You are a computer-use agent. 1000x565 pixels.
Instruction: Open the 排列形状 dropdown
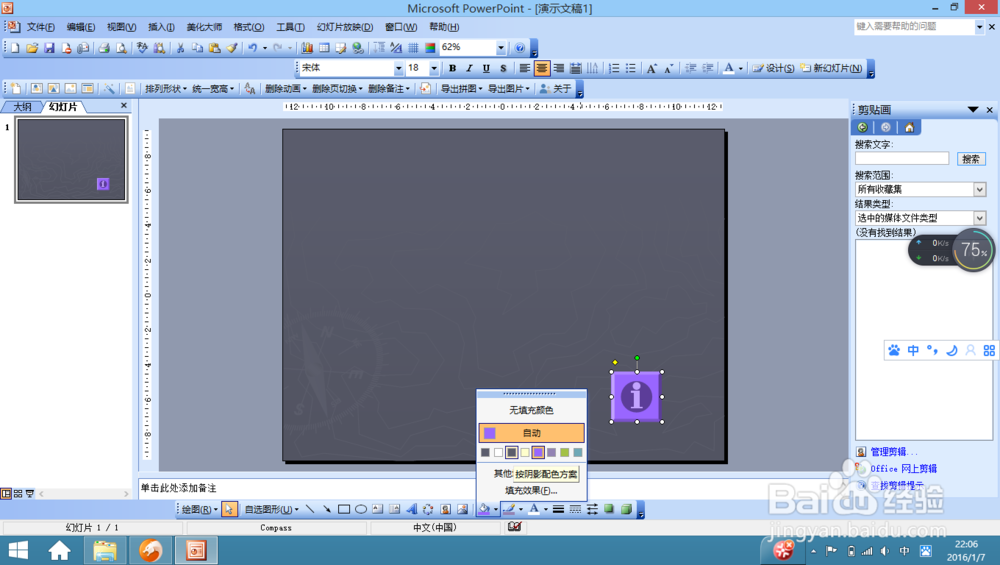pos(166,89)
